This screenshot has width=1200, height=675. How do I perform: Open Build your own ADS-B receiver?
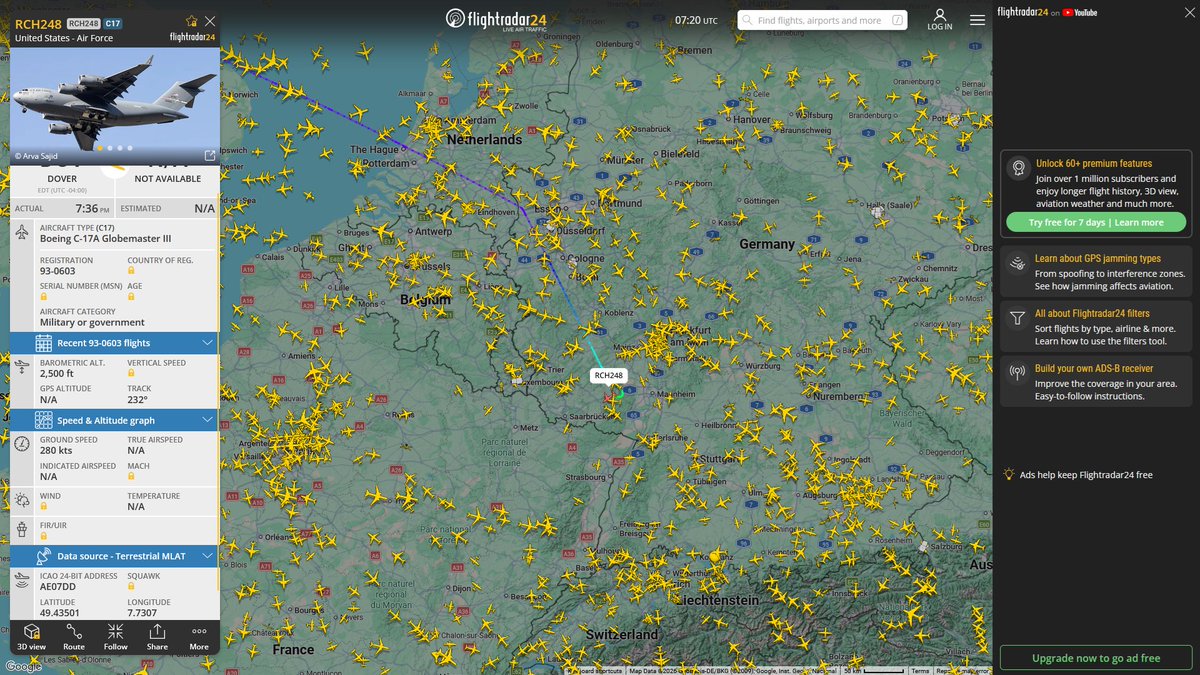[x=1097, y=381]
